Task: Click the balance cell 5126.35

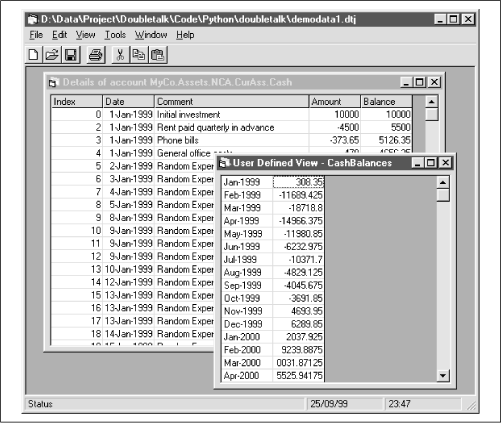Action: [x=387, y=140]
